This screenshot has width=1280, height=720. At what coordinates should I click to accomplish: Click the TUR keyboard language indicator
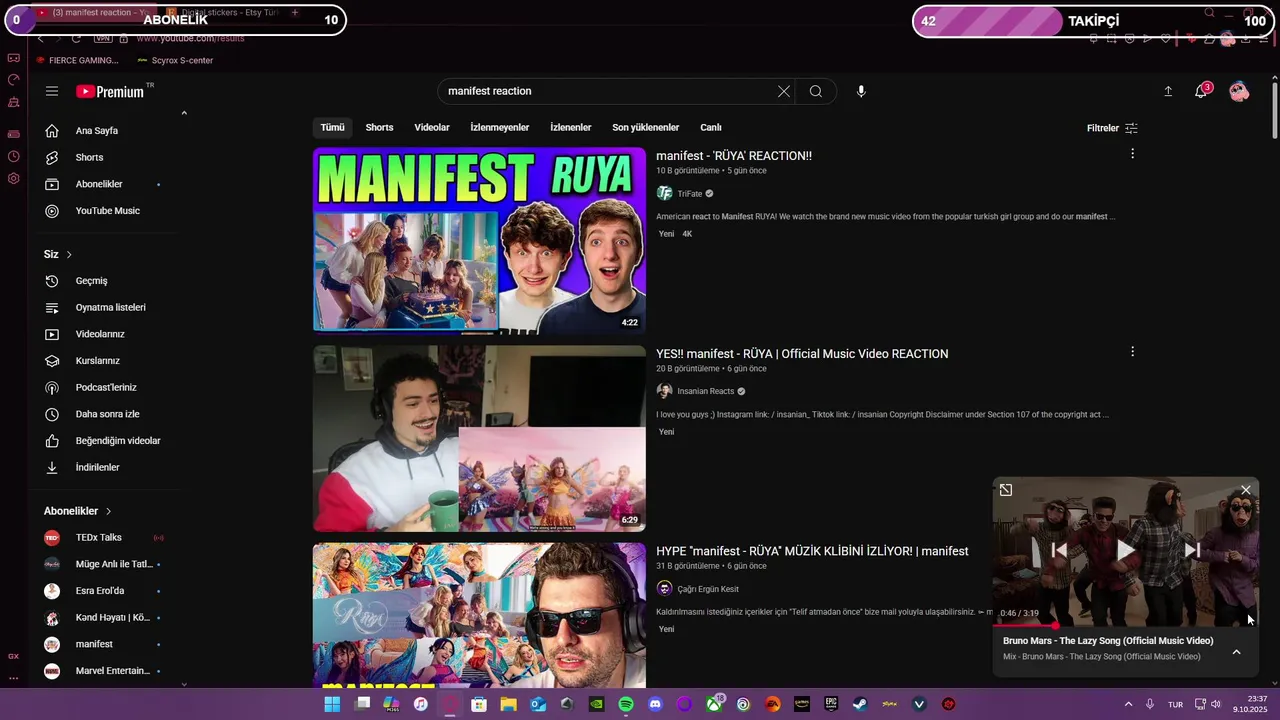tap(1176, 704)
